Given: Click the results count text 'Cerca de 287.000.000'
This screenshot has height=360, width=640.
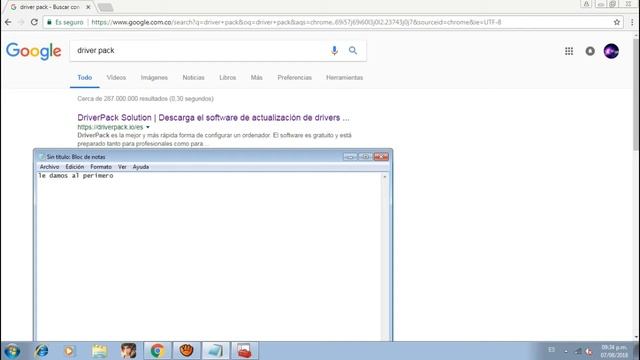Looking at the screenshot, I should (x=108, y=99).
